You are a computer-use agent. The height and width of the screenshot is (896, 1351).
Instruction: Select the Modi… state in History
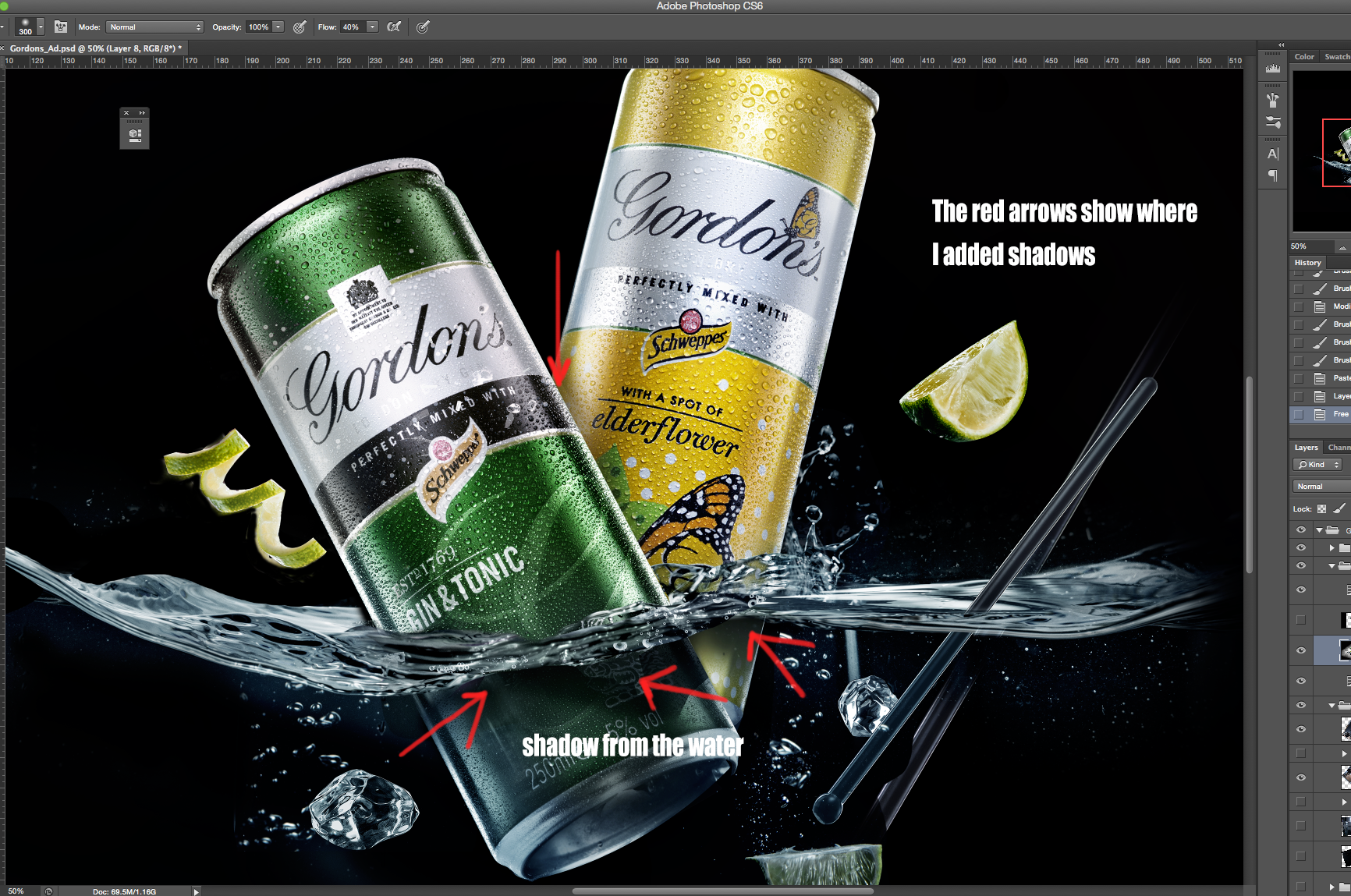pos(1331,306)
